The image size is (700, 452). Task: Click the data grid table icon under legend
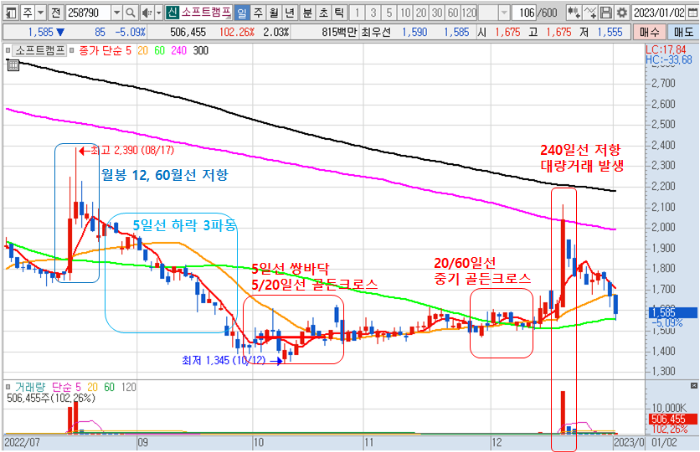[13, 65]
